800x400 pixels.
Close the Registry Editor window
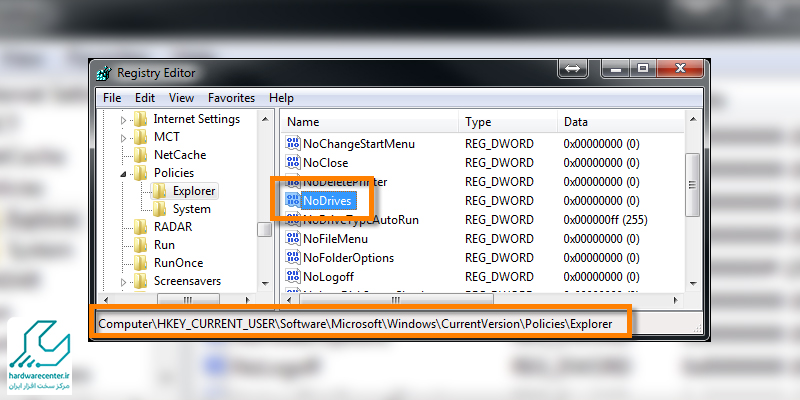pyautogui.click(x=680, y=68)
